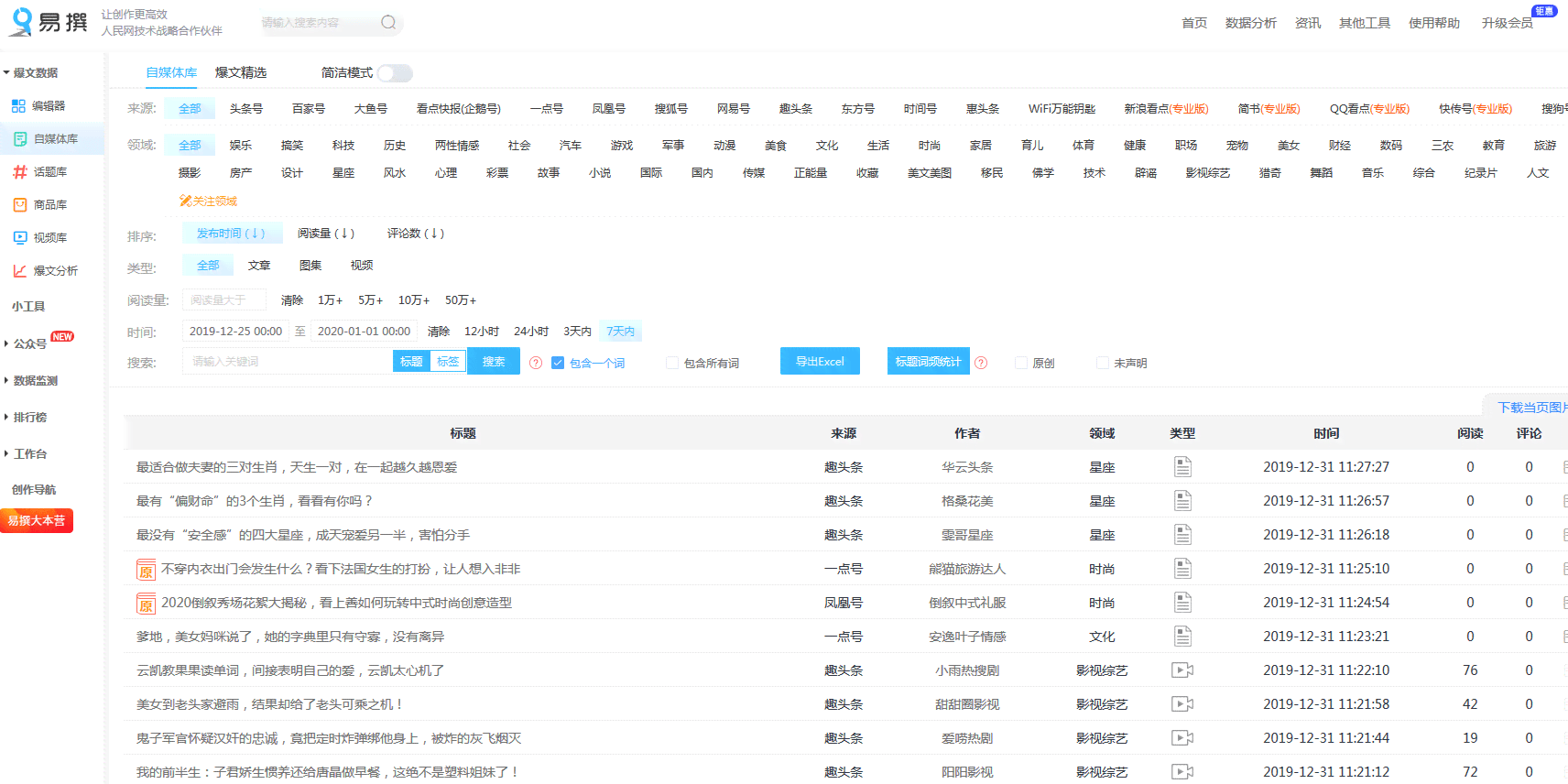Click the 阅读量大于 input field
The image size is (1568, 784).
223,300
